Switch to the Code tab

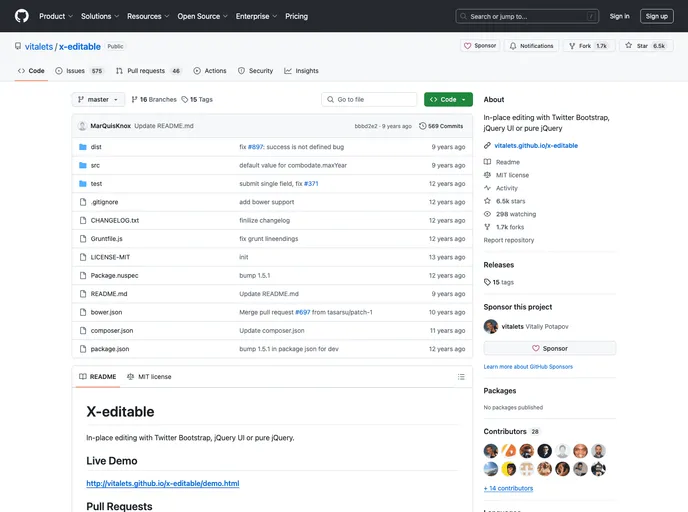[31, 71]
